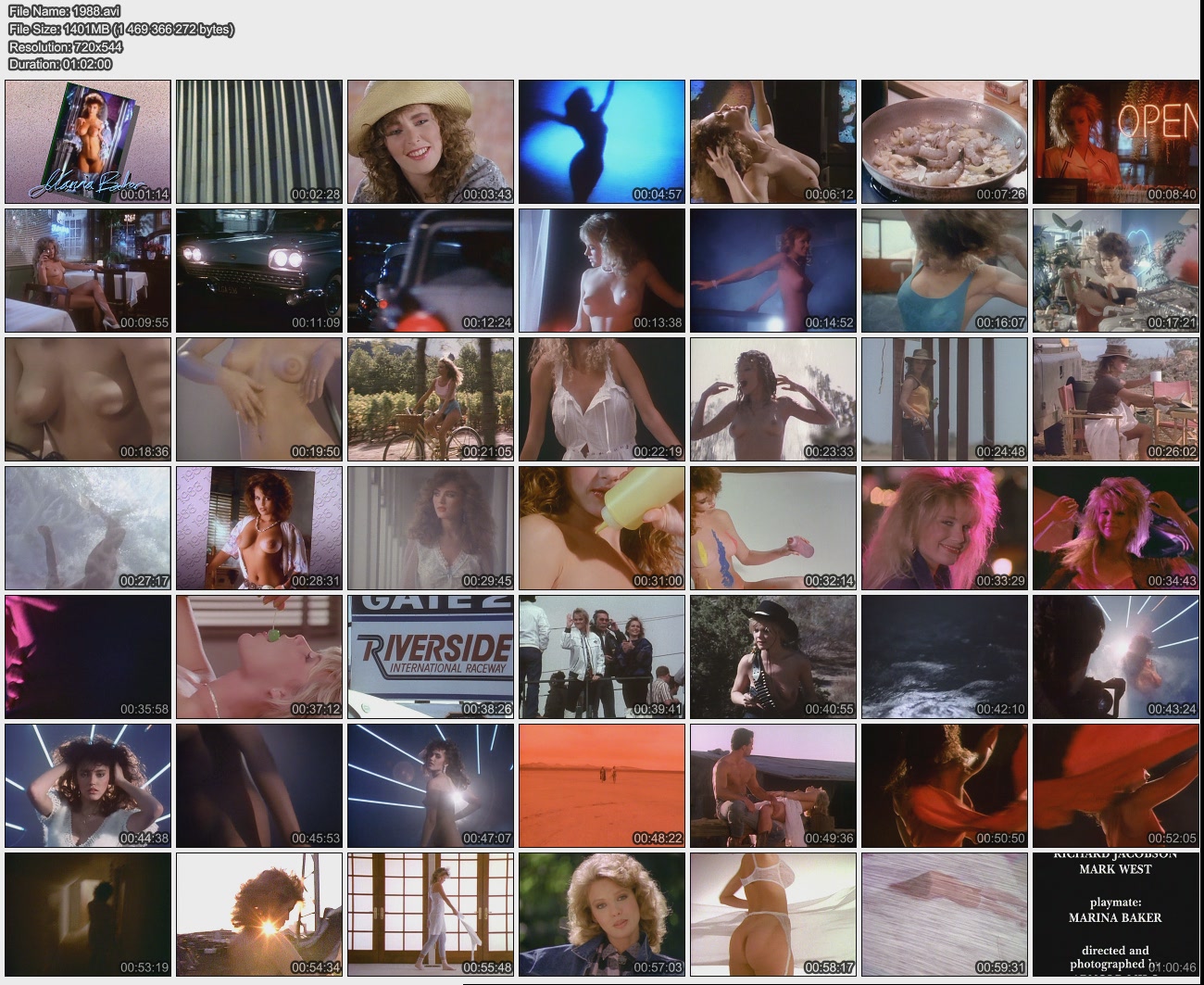Select the straw hat thumbnail at 00:03:43

pos(431,141)
